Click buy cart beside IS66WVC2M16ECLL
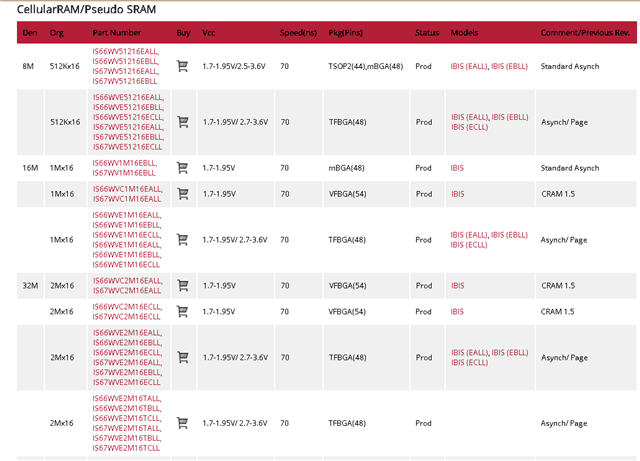 [x=182, y=312]
